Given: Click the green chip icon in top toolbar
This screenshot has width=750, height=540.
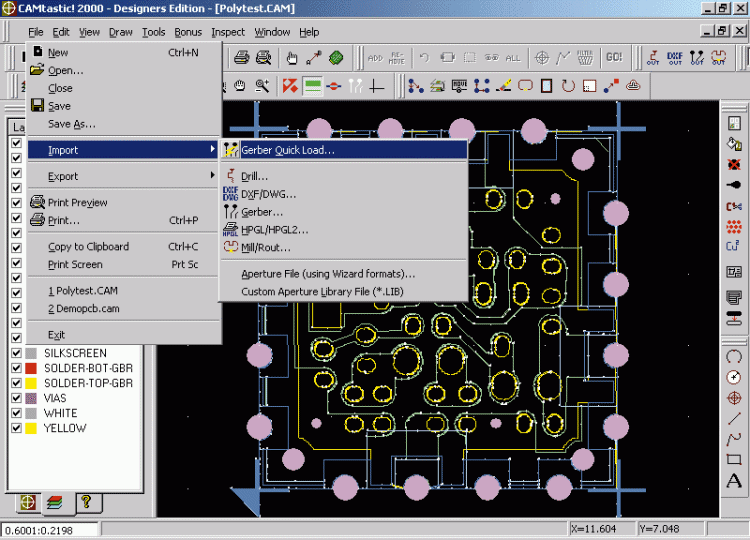Looking at the screenshot, I should click(336, 58).
